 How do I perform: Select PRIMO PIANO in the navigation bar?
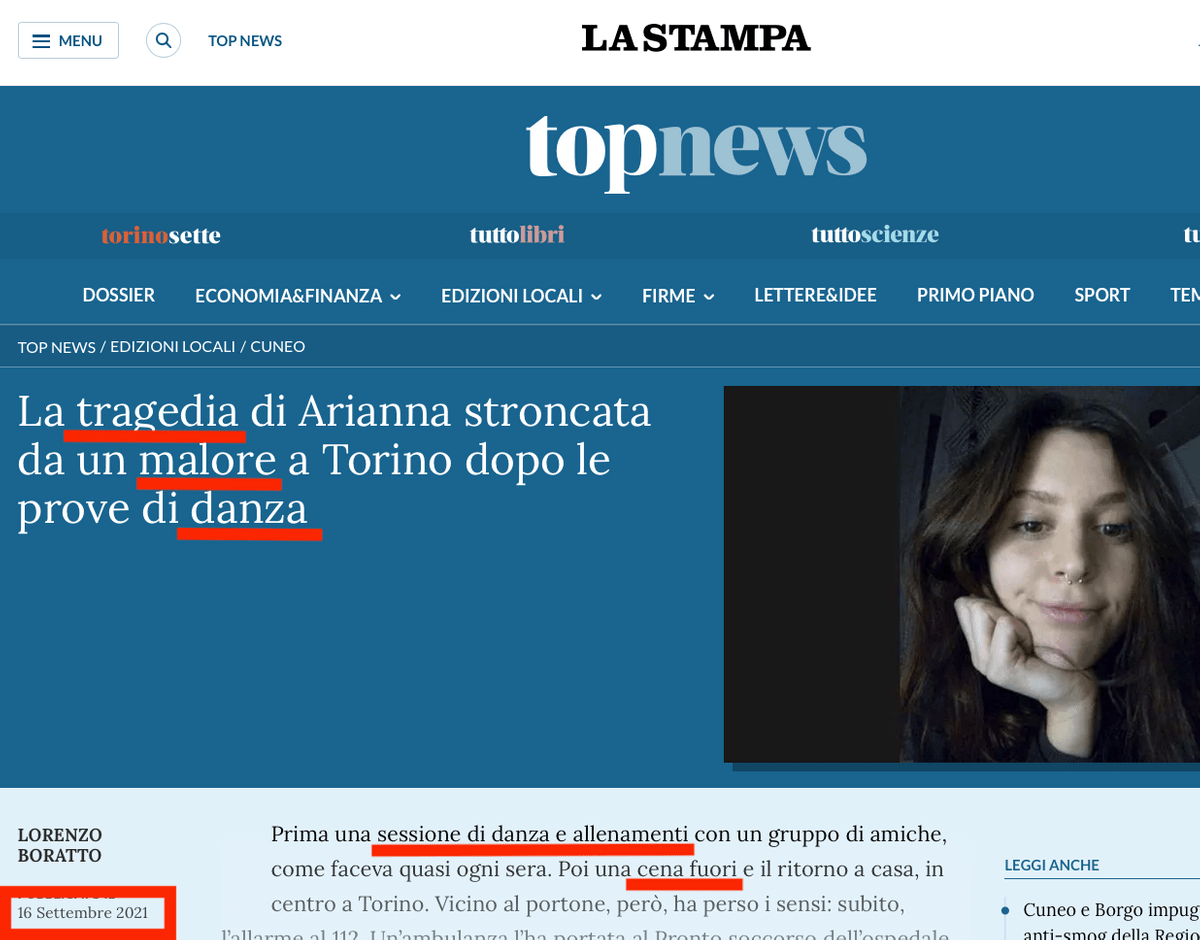point(975,295)
